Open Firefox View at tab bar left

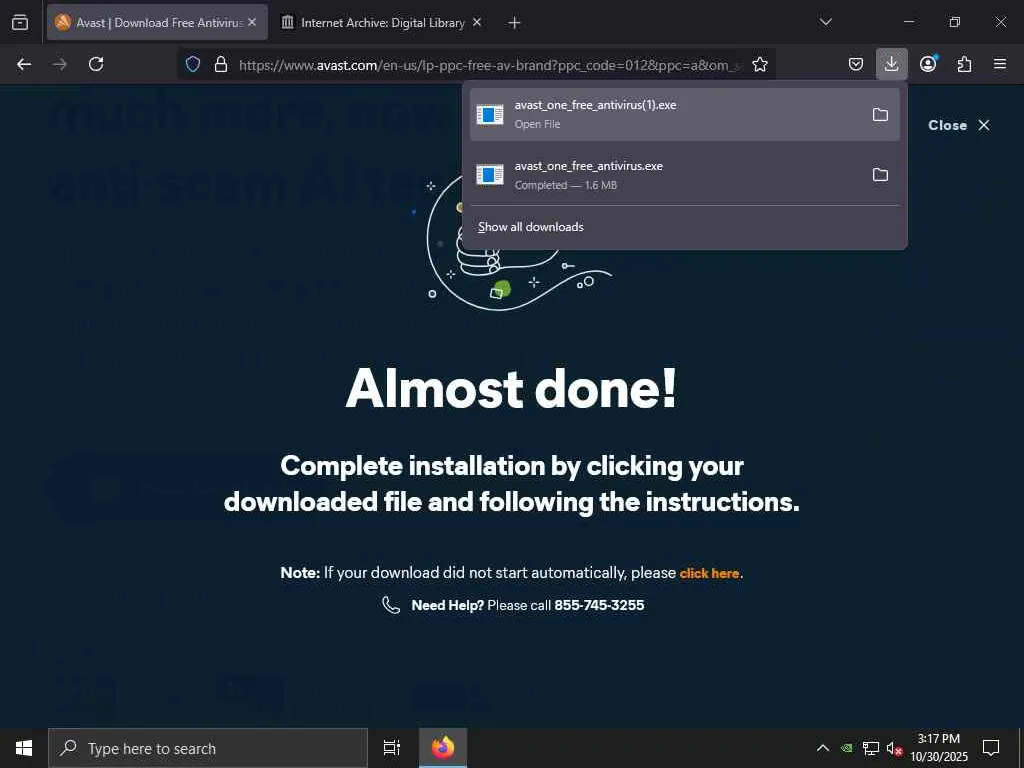point(20,22)
